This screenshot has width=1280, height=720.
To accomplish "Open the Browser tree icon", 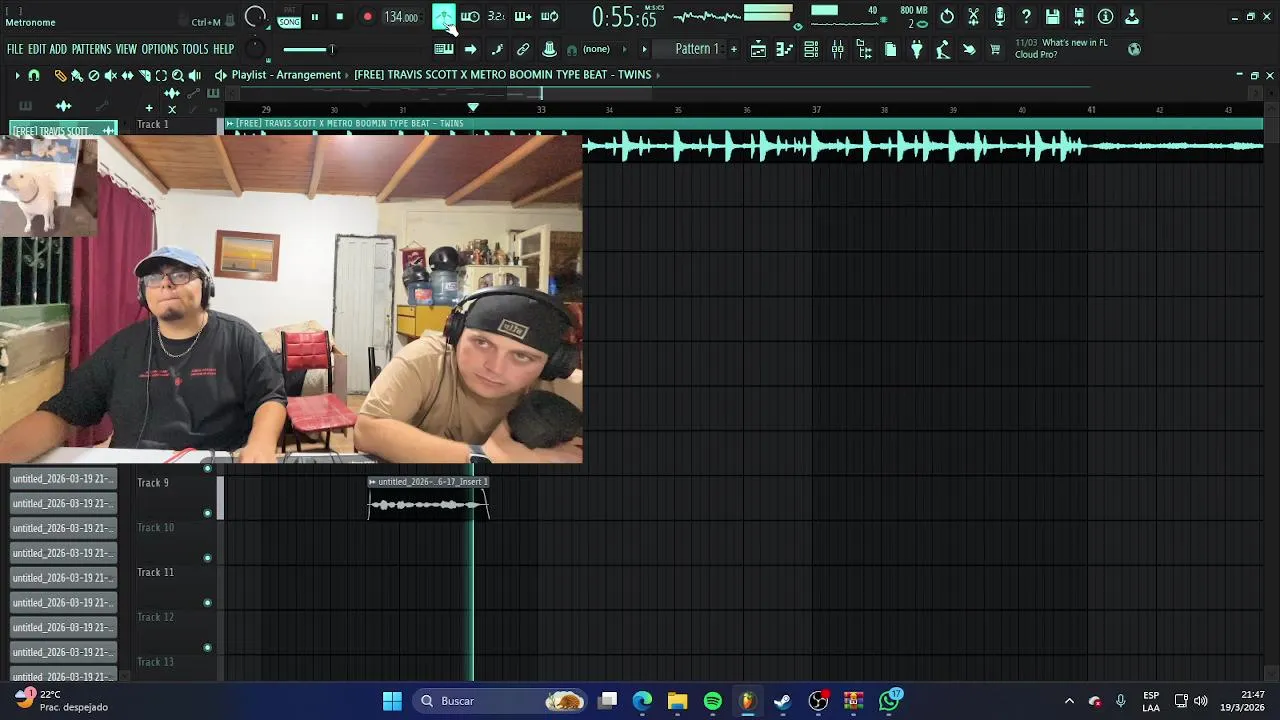I will pyautogui.click(x=864, y=49).
